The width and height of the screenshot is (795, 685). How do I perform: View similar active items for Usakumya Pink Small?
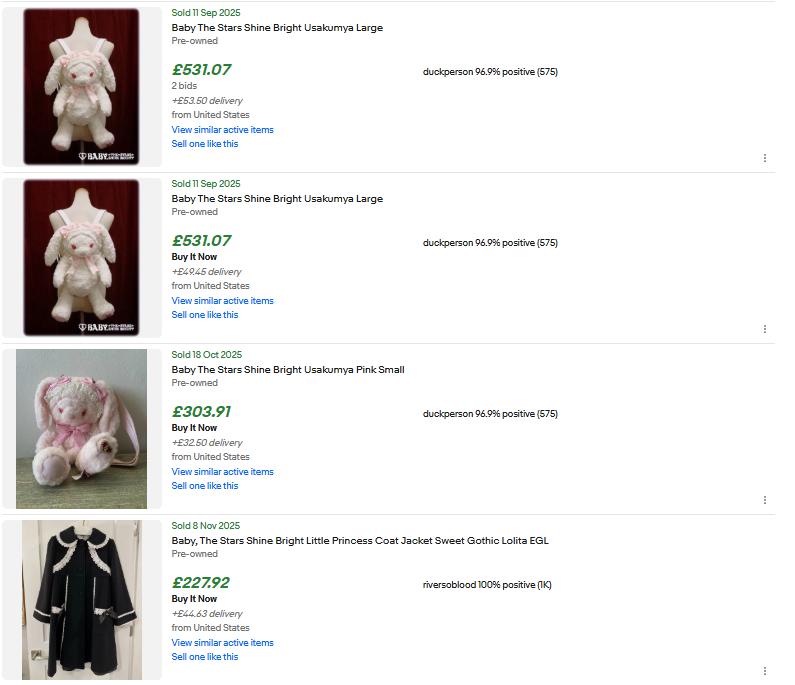[222, 472]
